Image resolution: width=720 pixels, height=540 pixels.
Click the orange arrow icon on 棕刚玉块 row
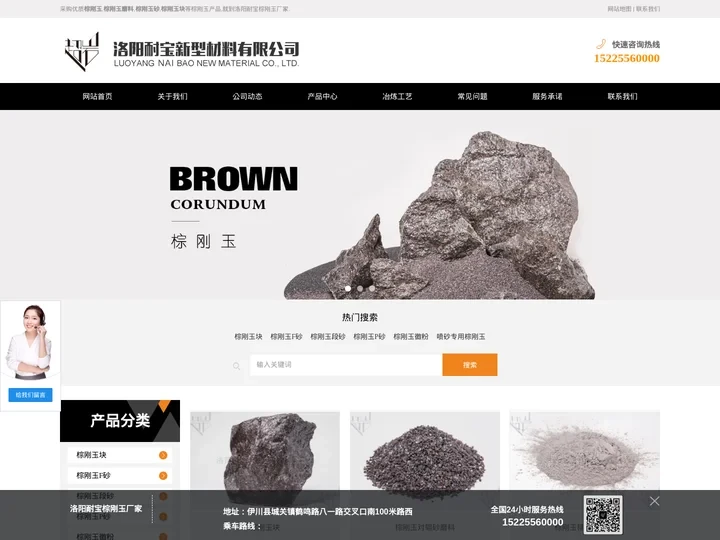coord(163,455)
